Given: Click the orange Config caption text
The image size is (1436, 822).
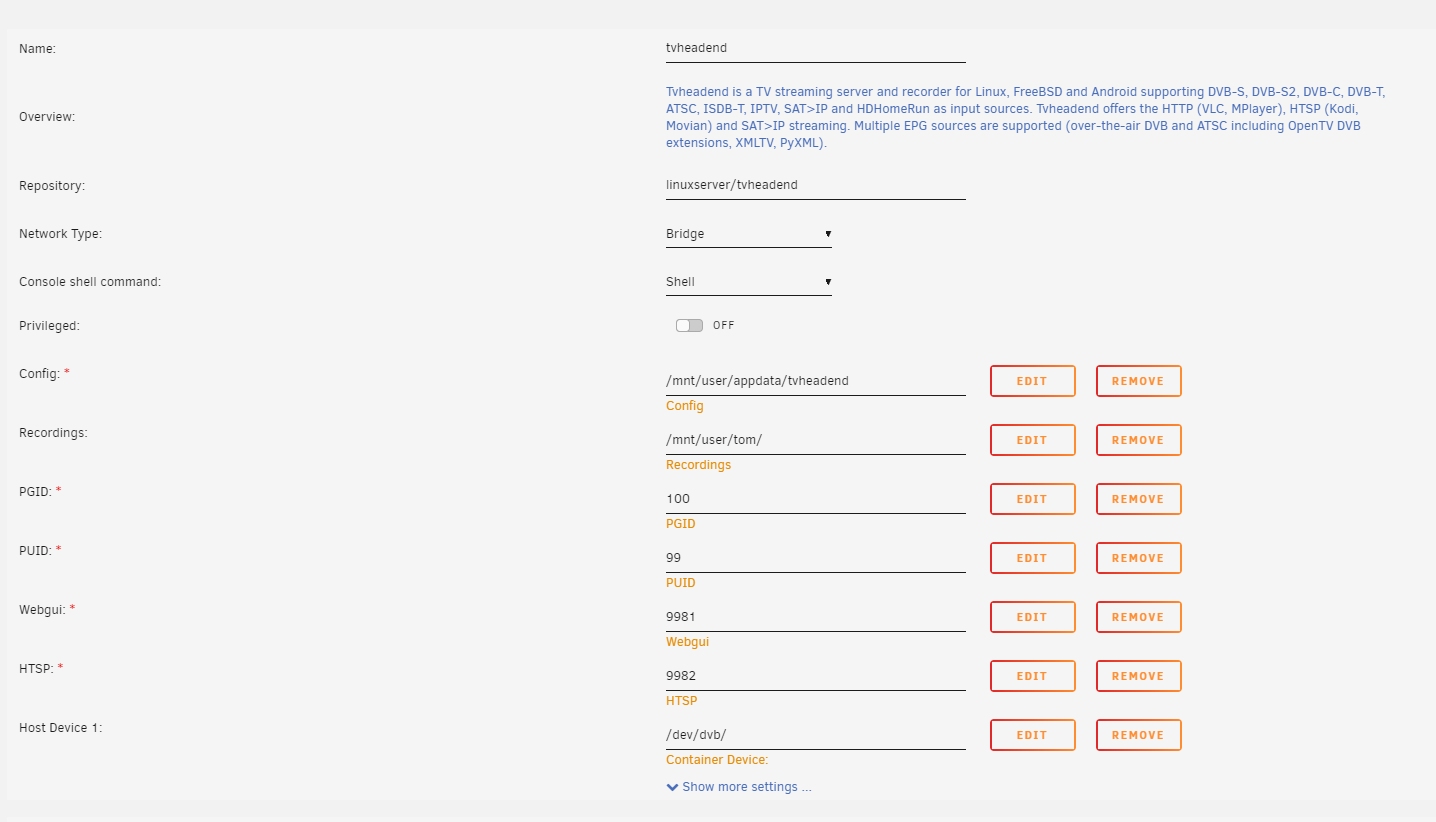Looking at the screenshot, I should click(685, 406).
